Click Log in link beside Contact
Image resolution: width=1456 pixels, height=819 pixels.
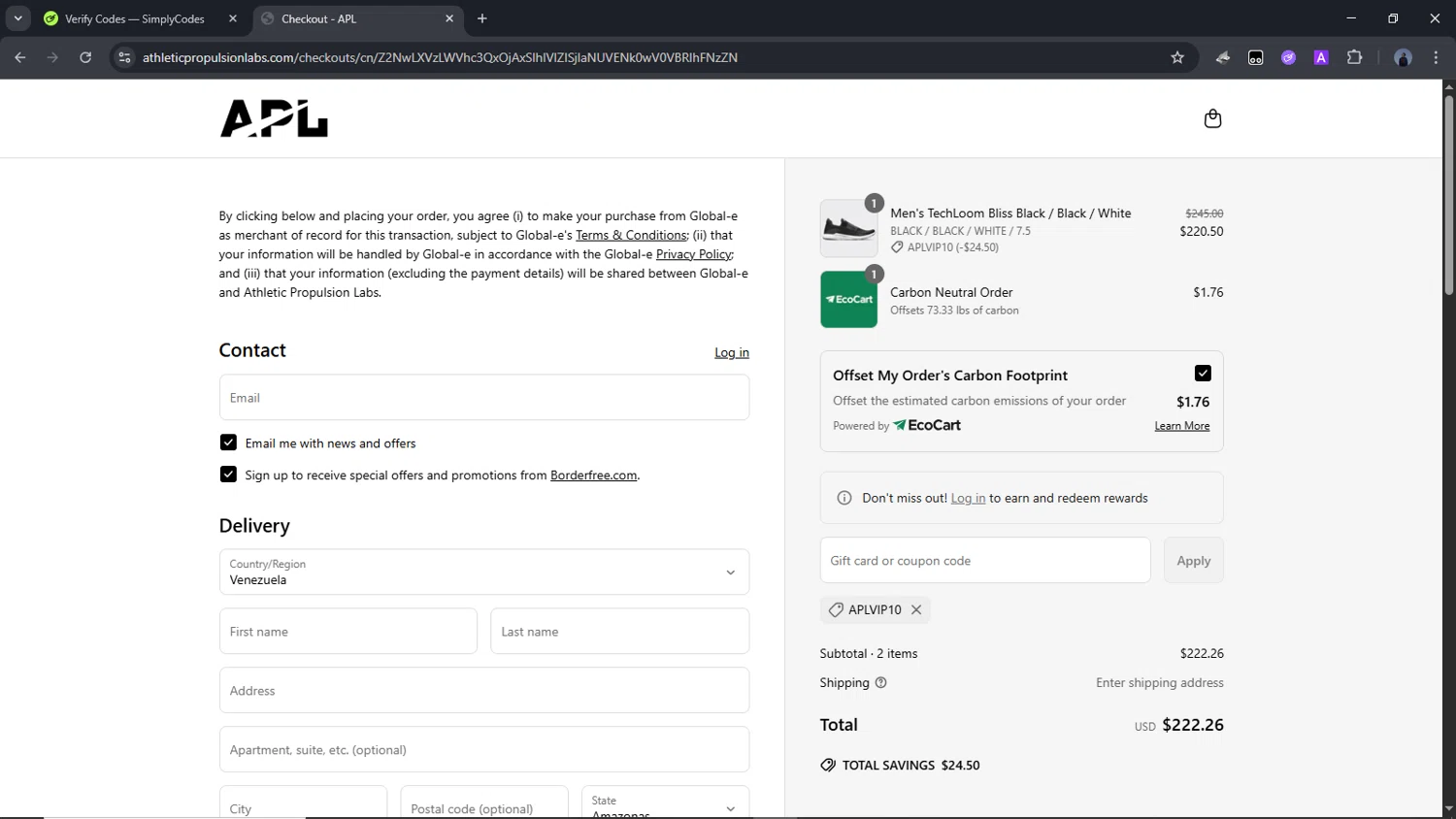(732, 352)
